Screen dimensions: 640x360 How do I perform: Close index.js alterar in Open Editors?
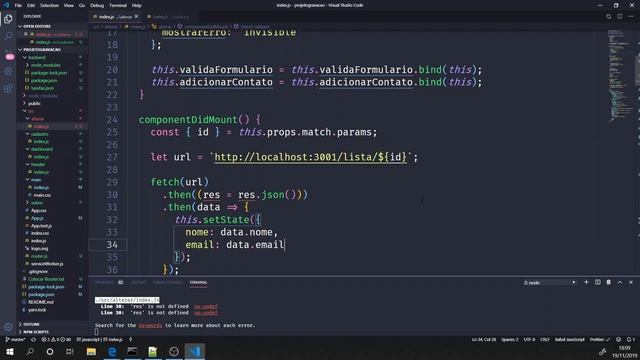pos(26,34)
